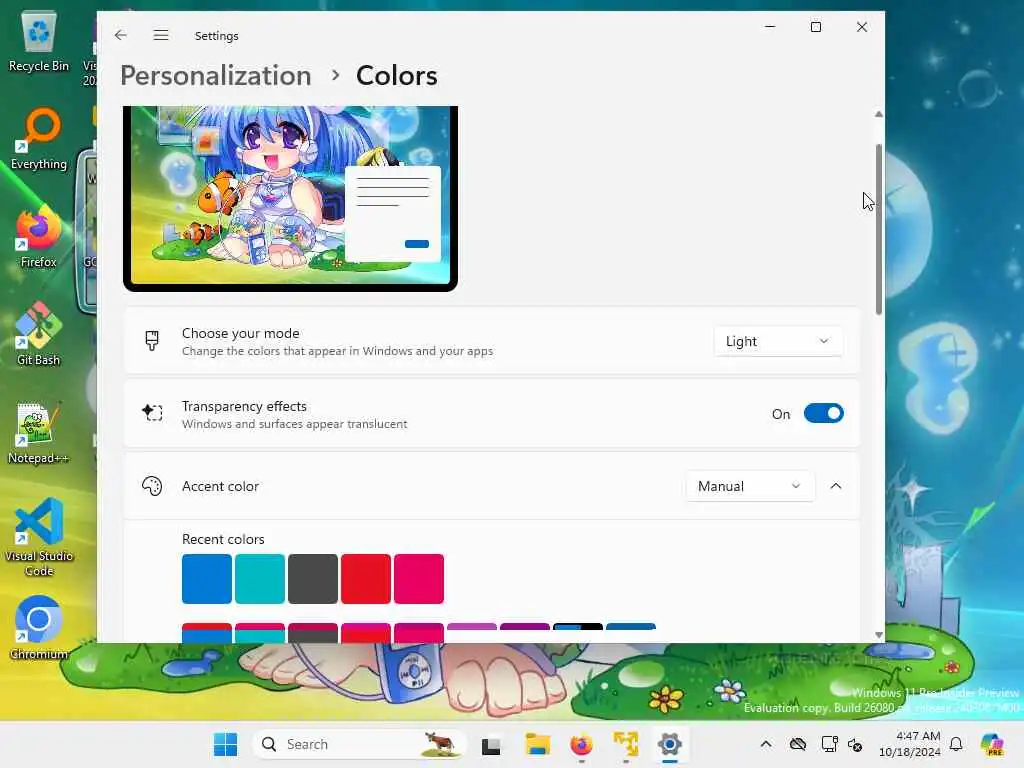Click the desktop preview thumbnail image
The image size is (1024, 768).
tap(291, 198)
